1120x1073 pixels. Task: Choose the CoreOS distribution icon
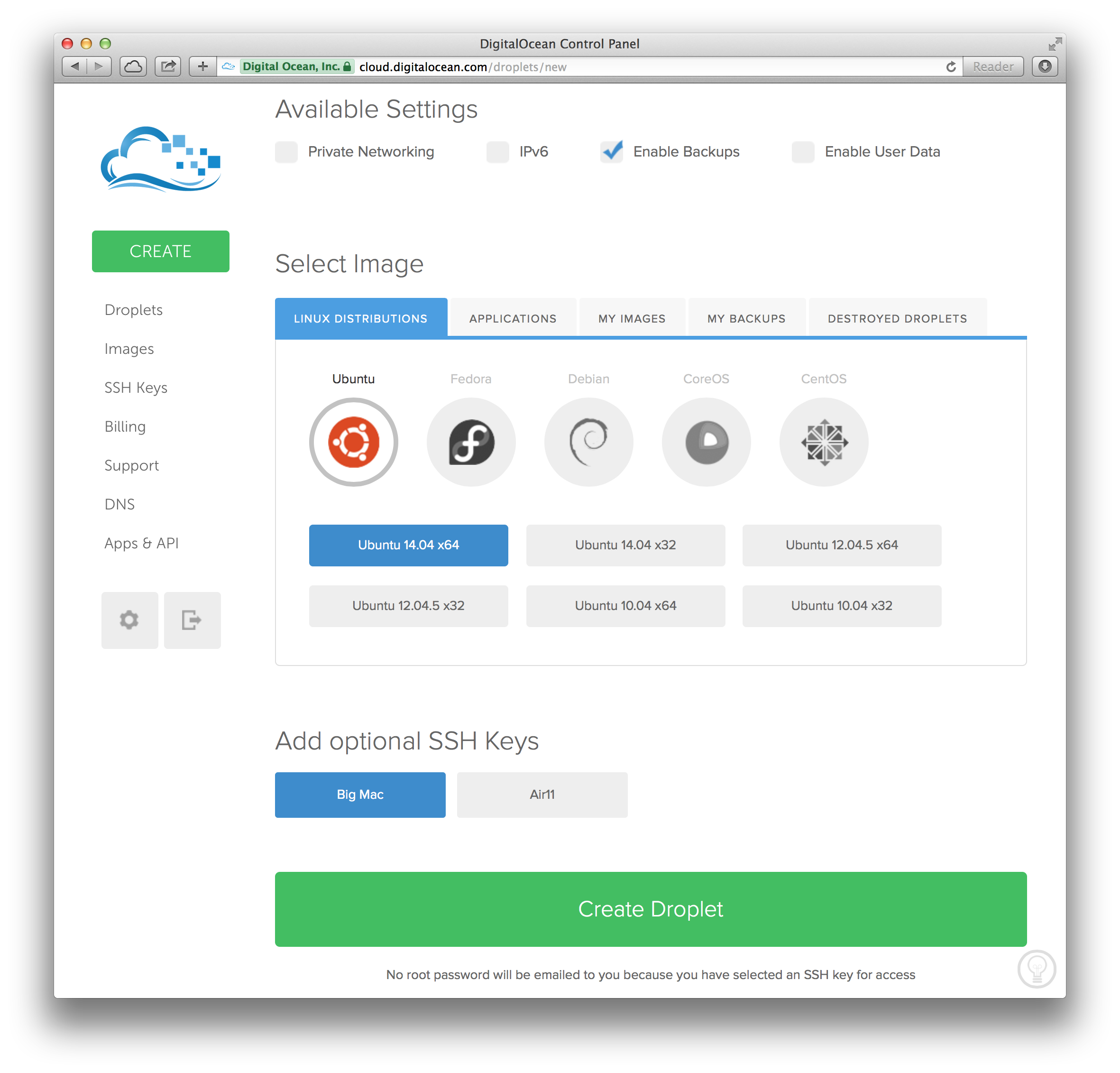pyautogui.click(x=707, y=442)
